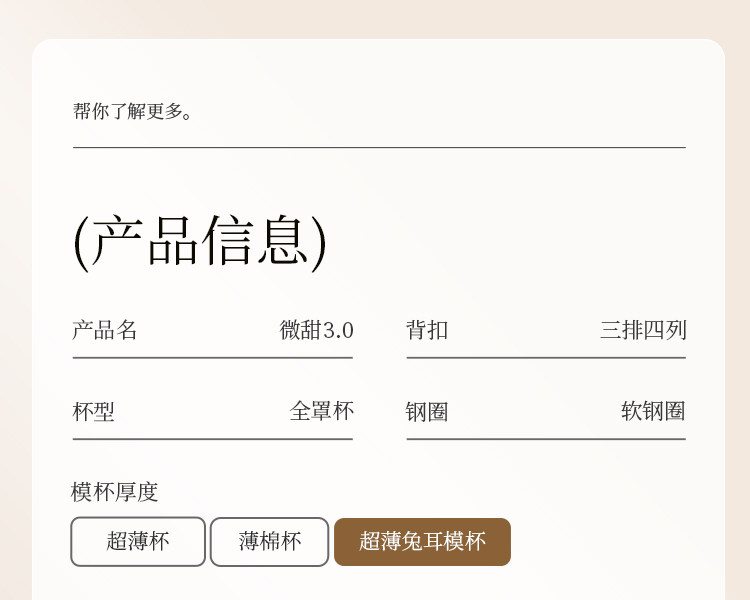
Task: Click the 产品名 field label
Action: click(x=104, y=330)
